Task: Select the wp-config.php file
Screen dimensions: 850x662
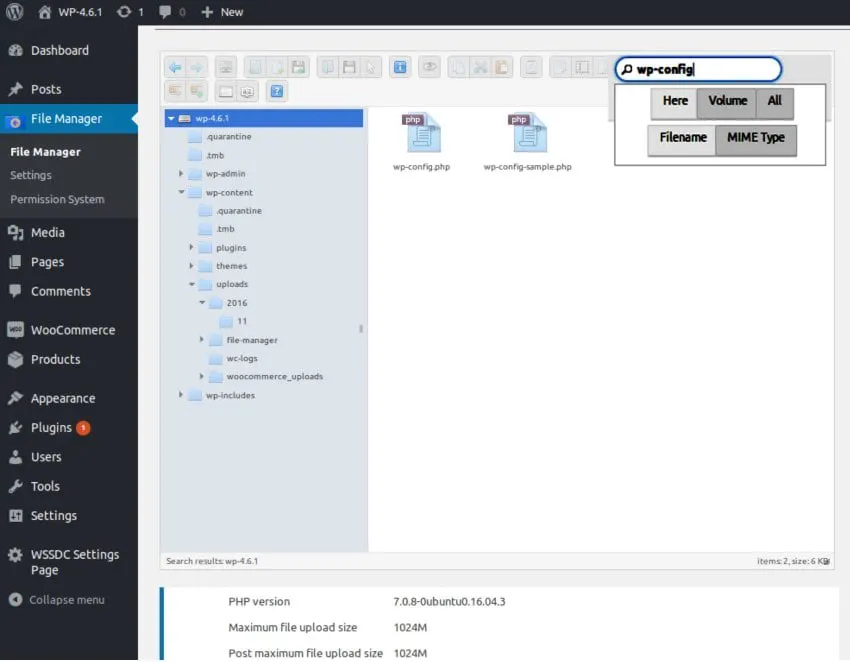Action: click(x=422, y=142)
